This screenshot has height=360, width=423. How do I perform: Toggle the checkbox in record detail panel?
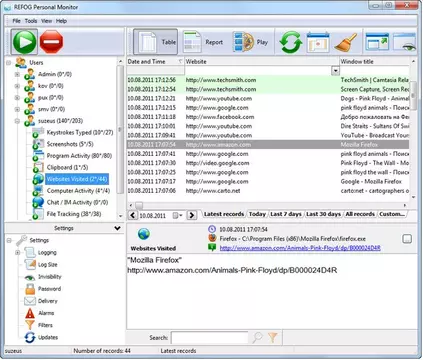(407, 239)
